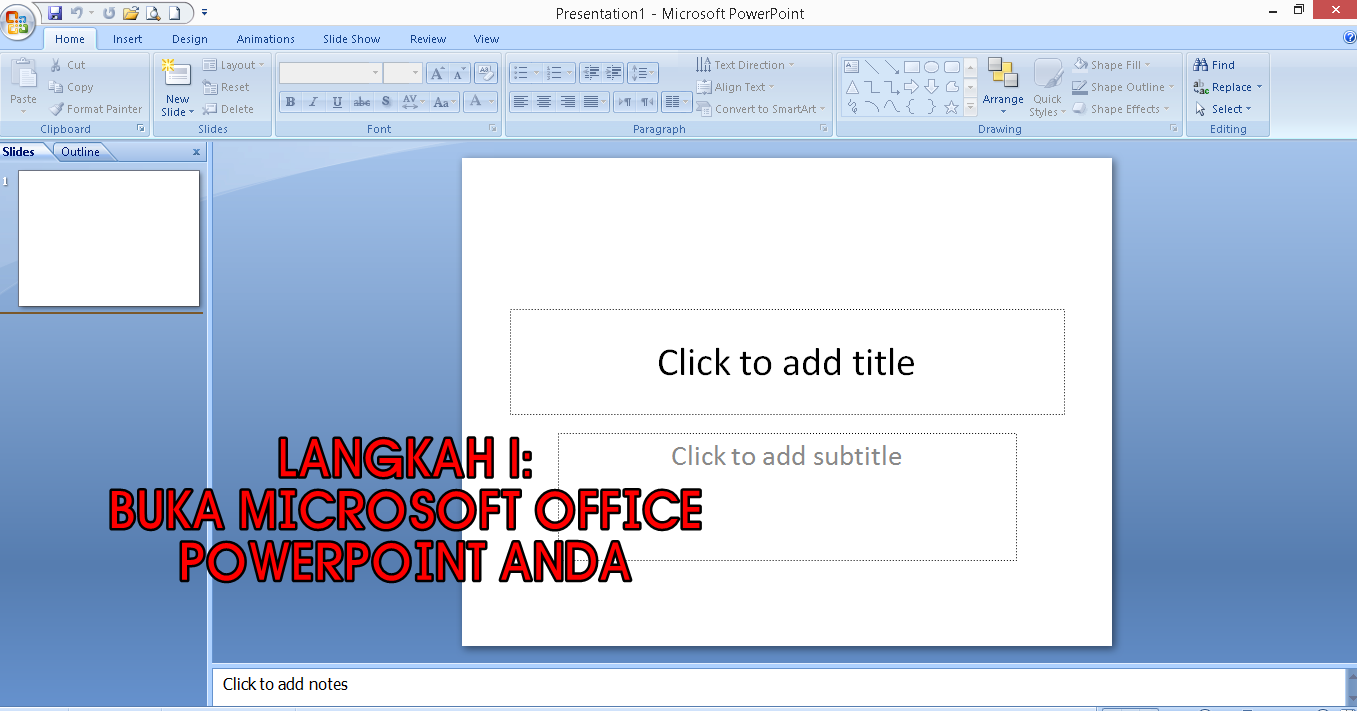The height and width of the screenshot is (711, 1357).
Task: Choose the Isosceles Triangle shape
Action: point(852,87)
